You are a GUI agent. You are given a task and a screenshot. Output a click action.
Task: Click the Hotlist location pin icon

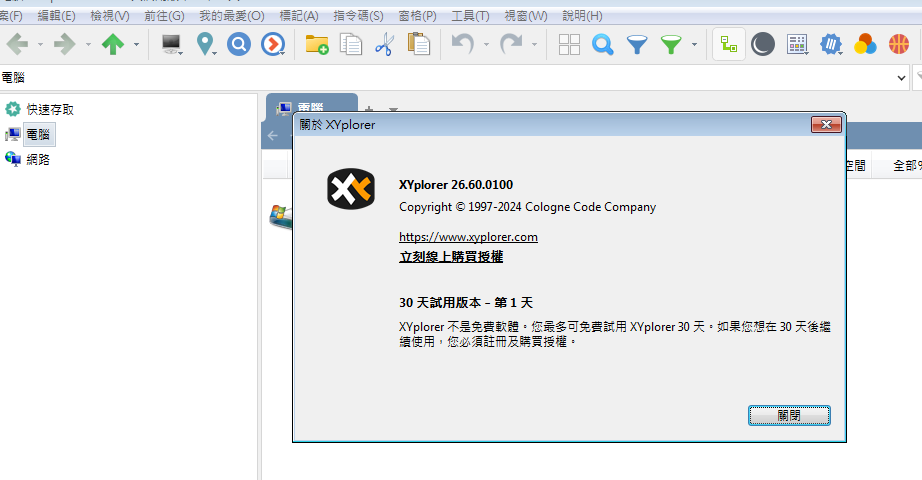205,44
